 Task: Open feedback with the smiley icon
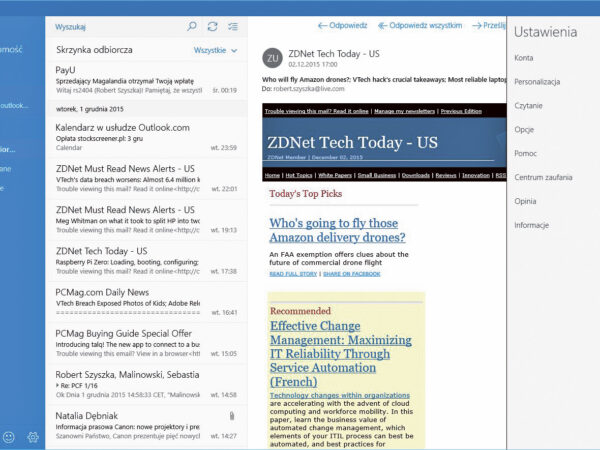(x=9, y=437)
